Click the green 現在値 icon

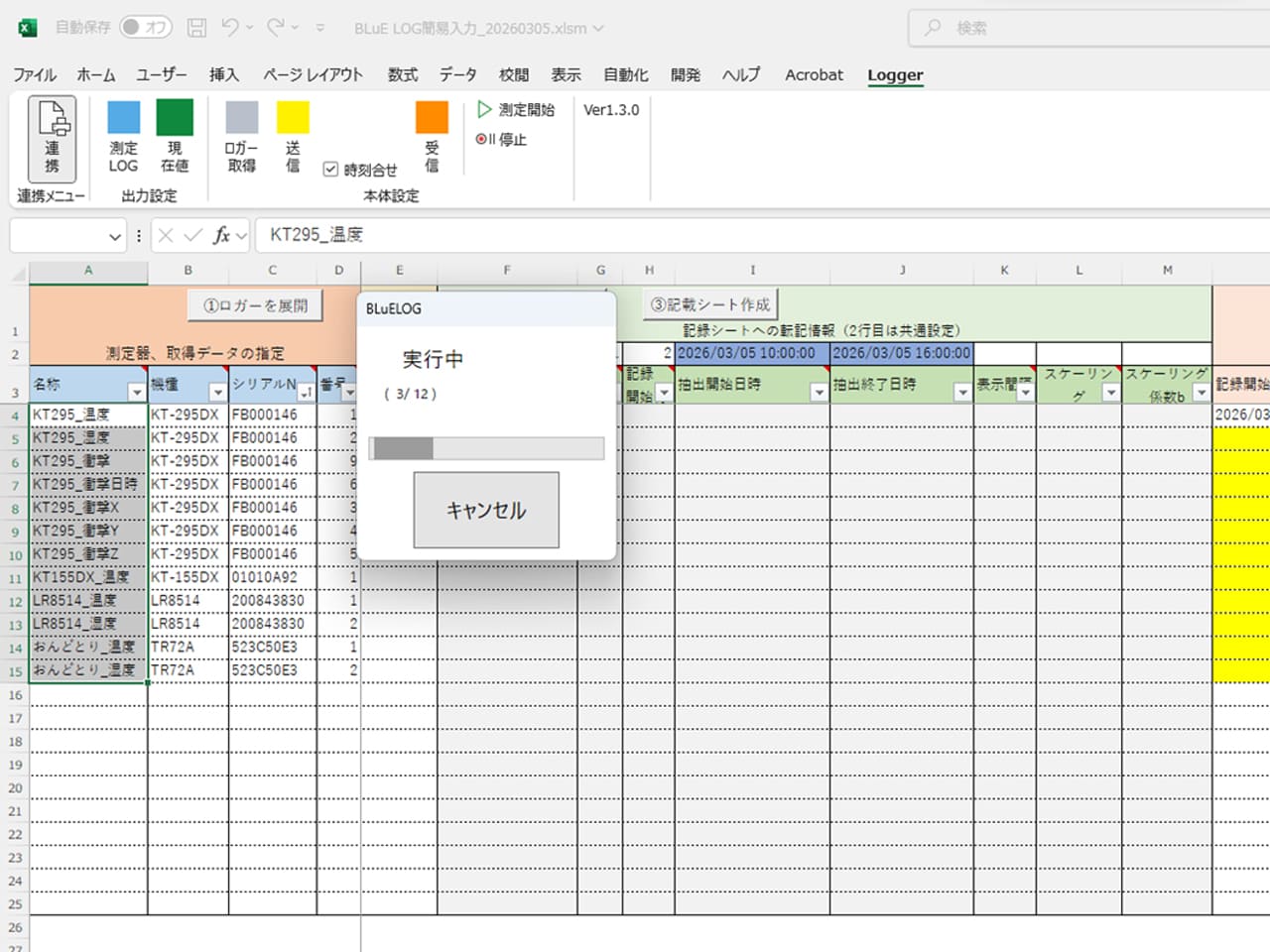coord(175,118)
